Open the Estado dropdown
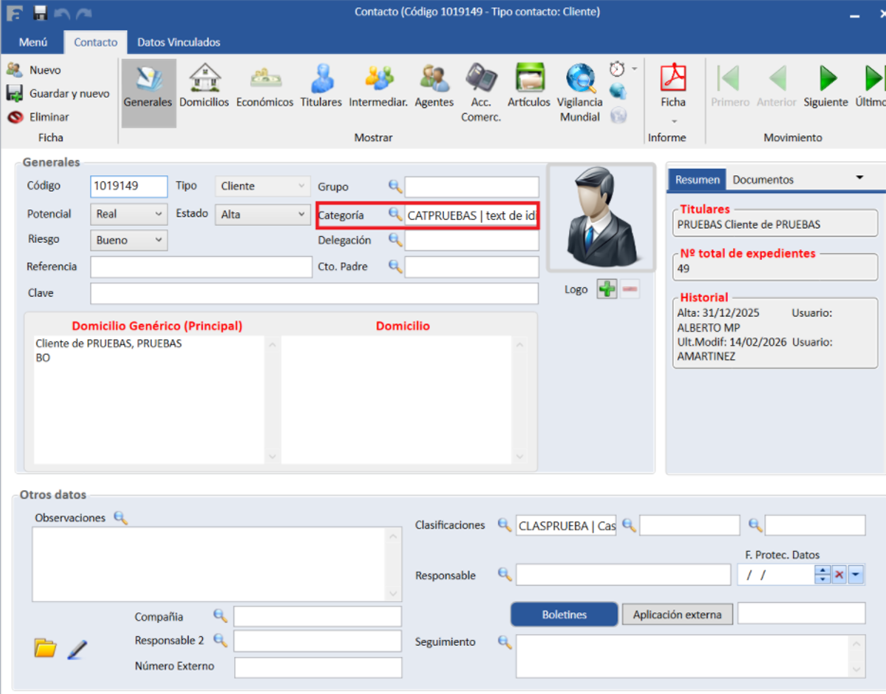This screenshot has width=886, height=694. point(301,214)
